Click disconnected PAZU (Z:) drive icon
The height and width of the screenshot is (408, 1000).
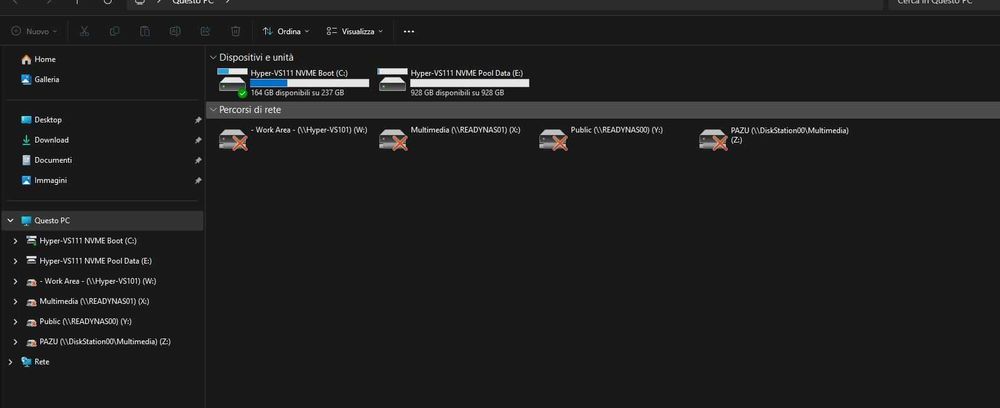713,139
